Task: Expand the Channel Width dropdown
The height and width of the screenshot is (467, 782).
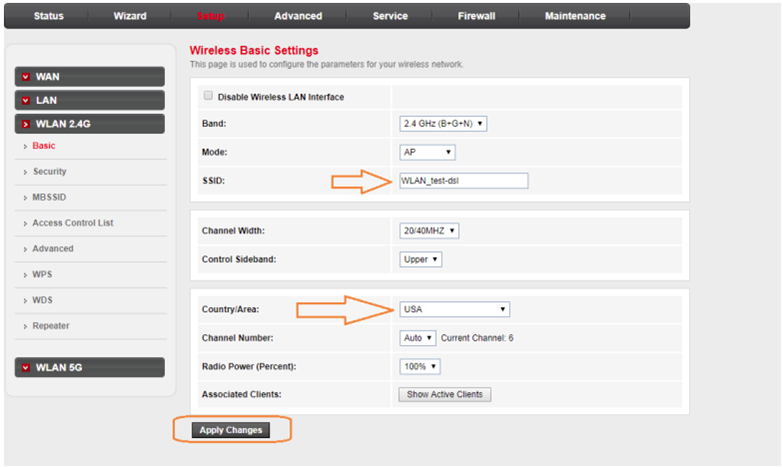Action: click(x=429, y=231)
